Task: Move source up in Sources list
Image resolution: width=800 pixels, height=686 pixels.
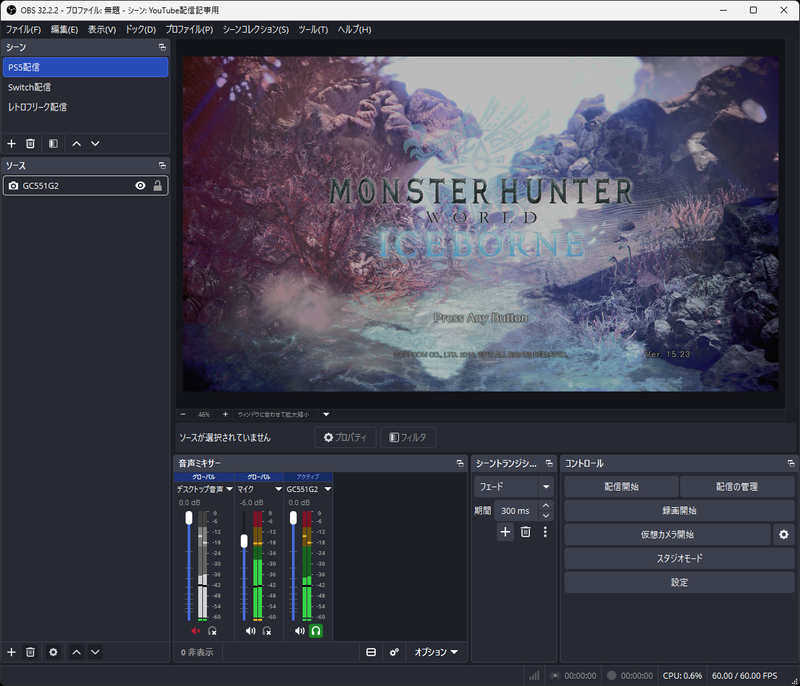Action: pyautogui.click(x=77, y=652)
